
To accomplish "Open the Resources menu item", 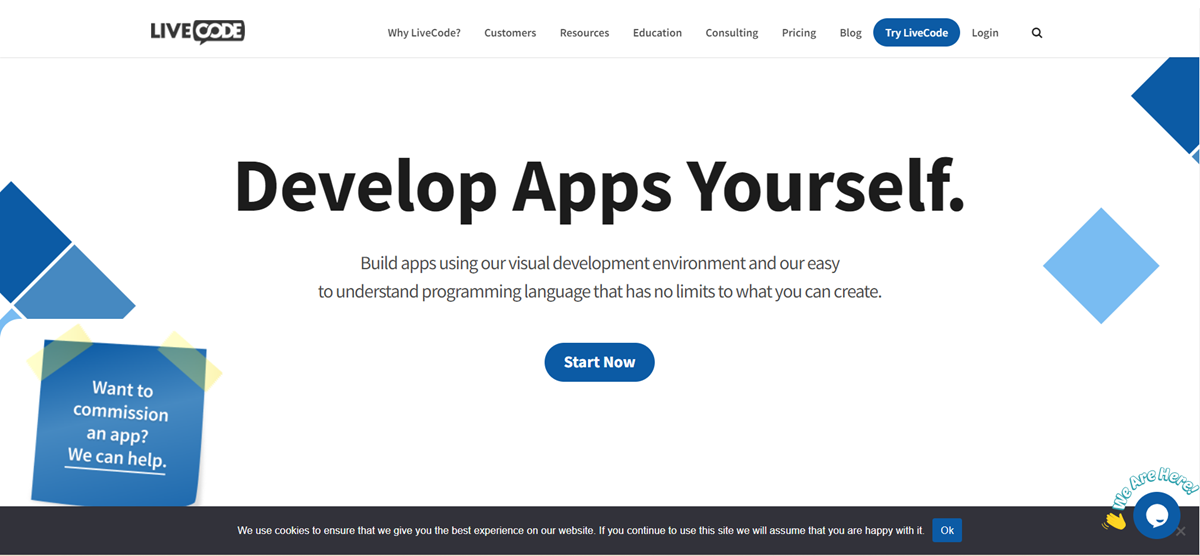I will tap(584, 33).
